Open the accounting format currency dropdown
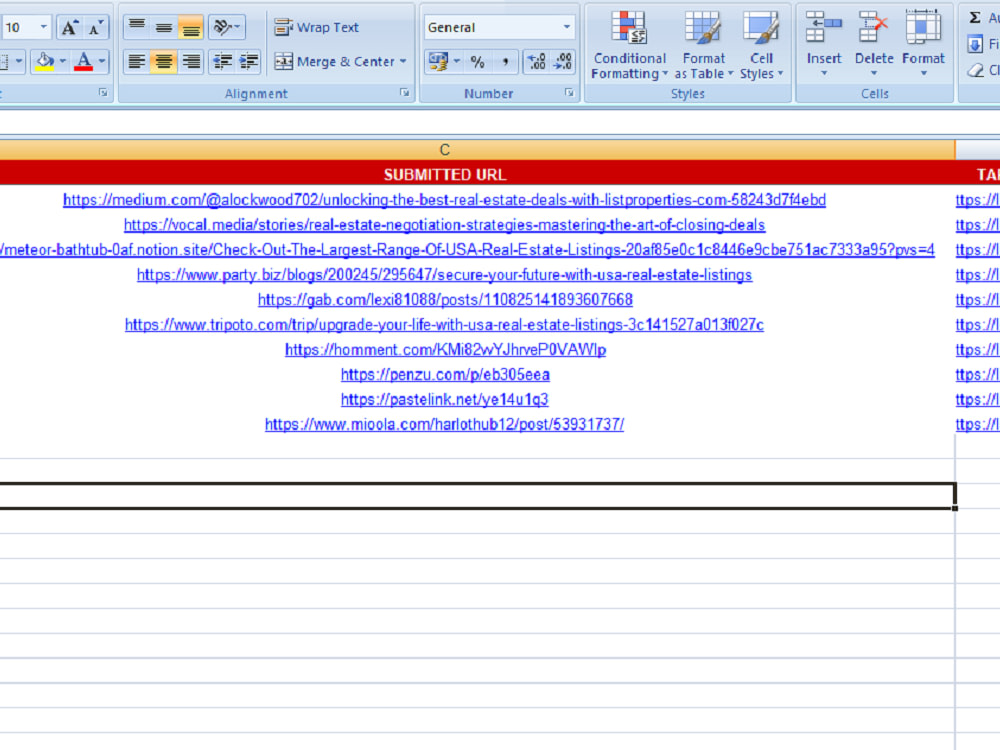This screenshot has height=750, width=1000. pos(457,61)
